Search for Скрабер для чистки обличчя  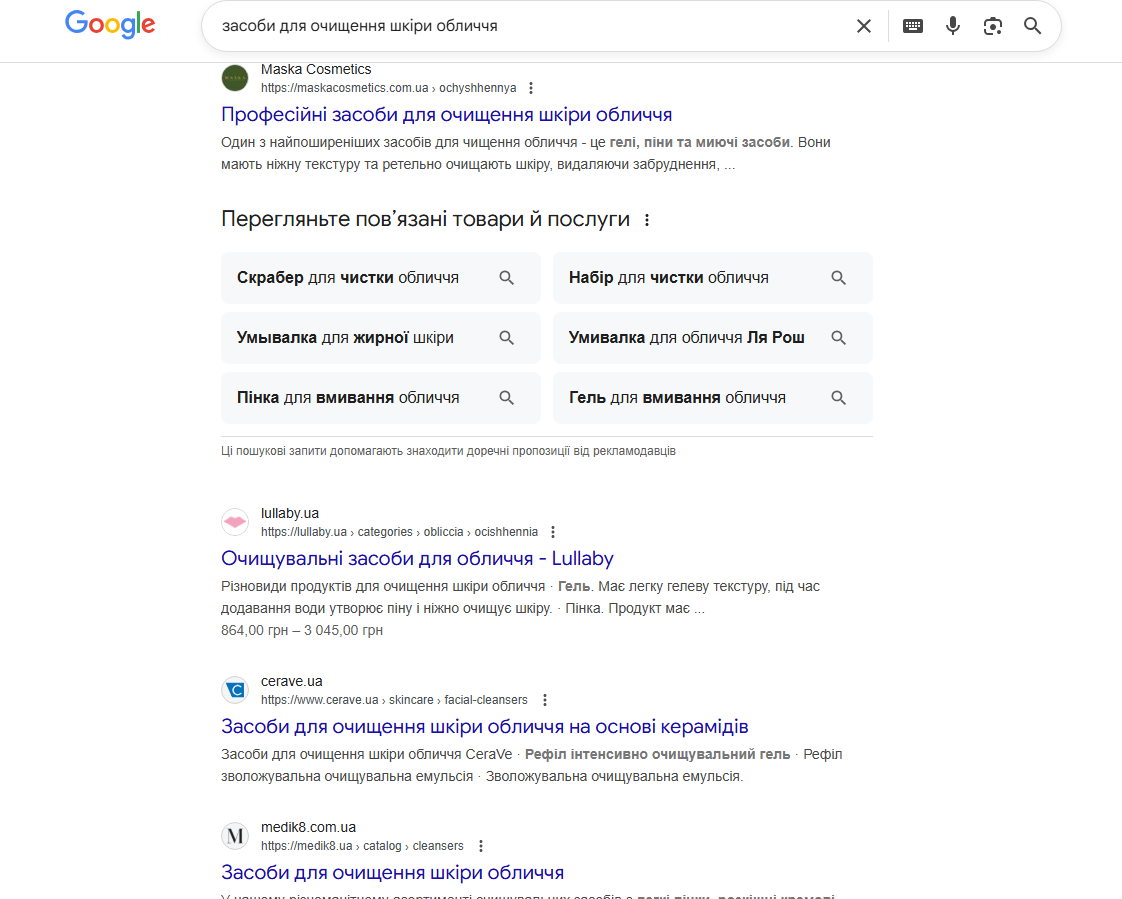coord(381,278)
